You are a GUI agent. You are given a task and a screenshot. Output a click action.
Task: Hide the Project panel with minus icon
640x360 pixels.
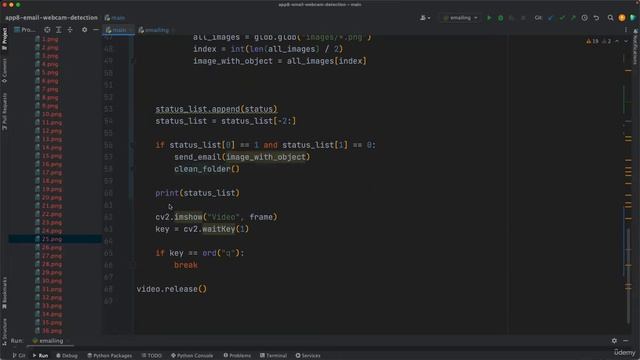click(96, 30)
